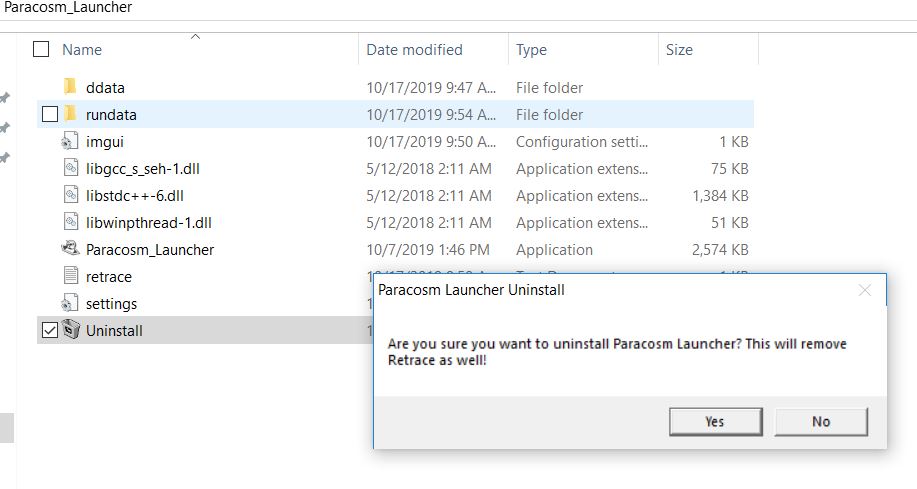Click the 2,574 KB size cell
Image resolution: width=917 pixels, height=489 pixels.
[720, 250]
